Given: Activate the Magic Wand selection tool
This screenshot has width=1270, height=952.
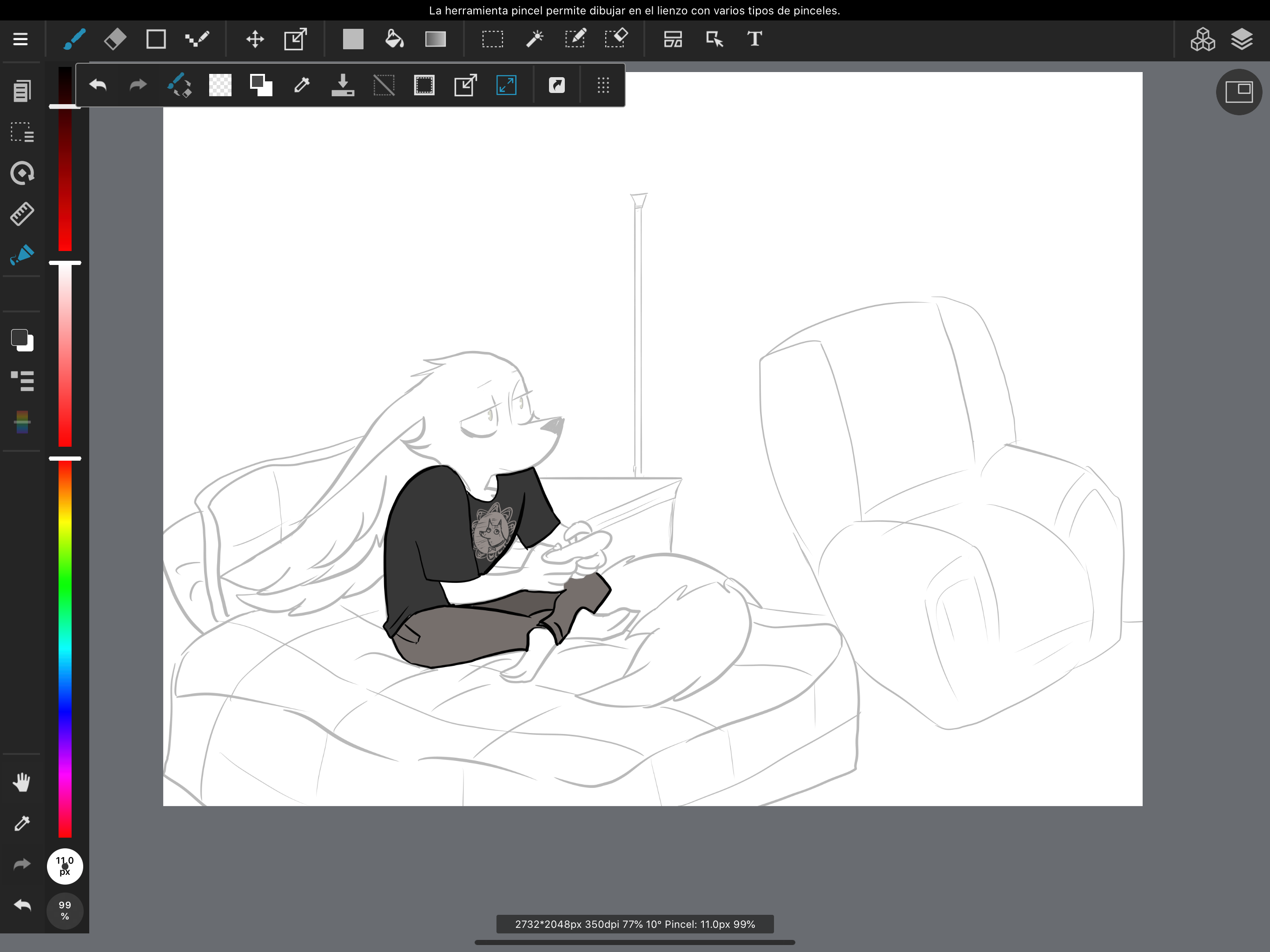Looking at the screenshot, I should click(x=534, y=39).
